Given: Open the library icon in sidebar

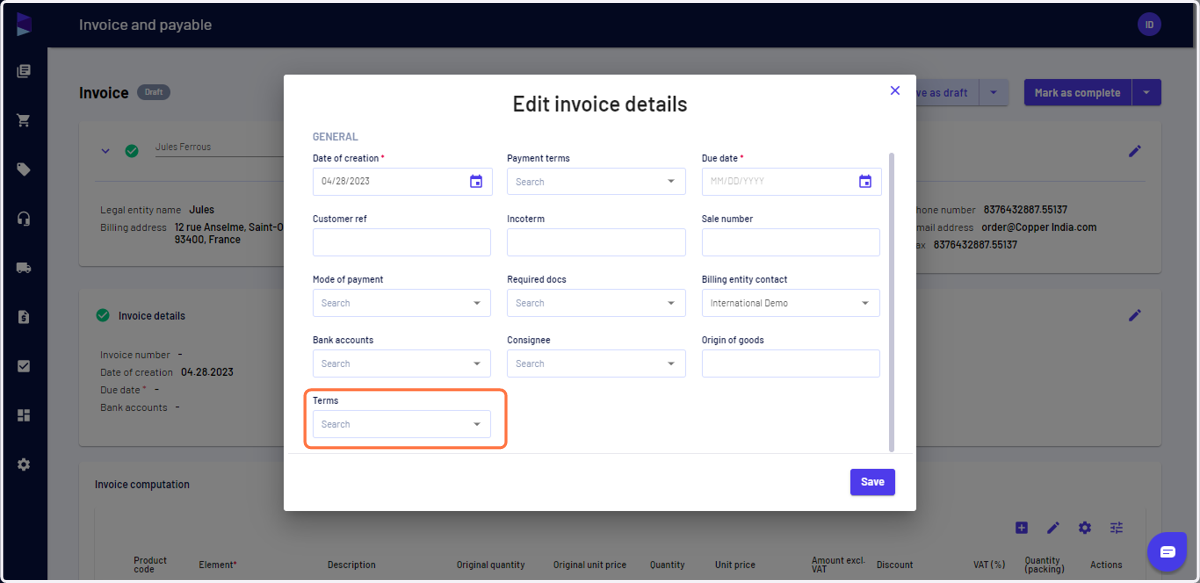Looking at the screenshot, I should click(24, 71).
